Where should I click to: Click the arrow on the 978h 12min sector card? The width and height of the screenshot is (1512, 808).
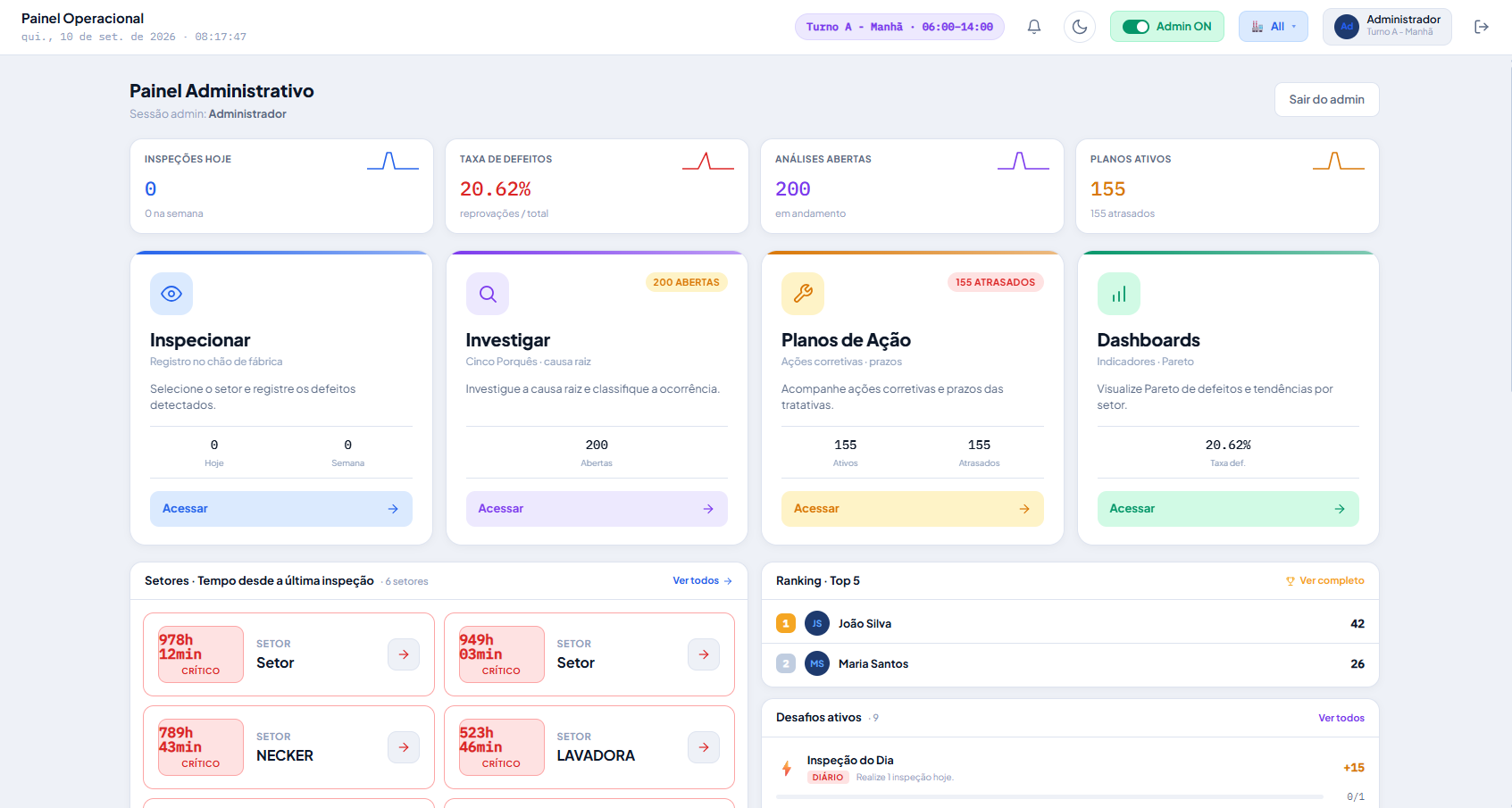[404, 654]
